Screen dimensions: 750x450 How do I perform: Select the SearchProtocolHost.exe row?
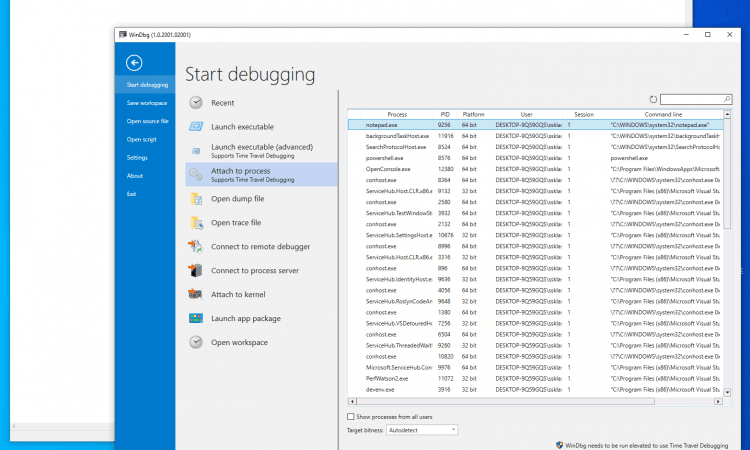pos(535,147)
